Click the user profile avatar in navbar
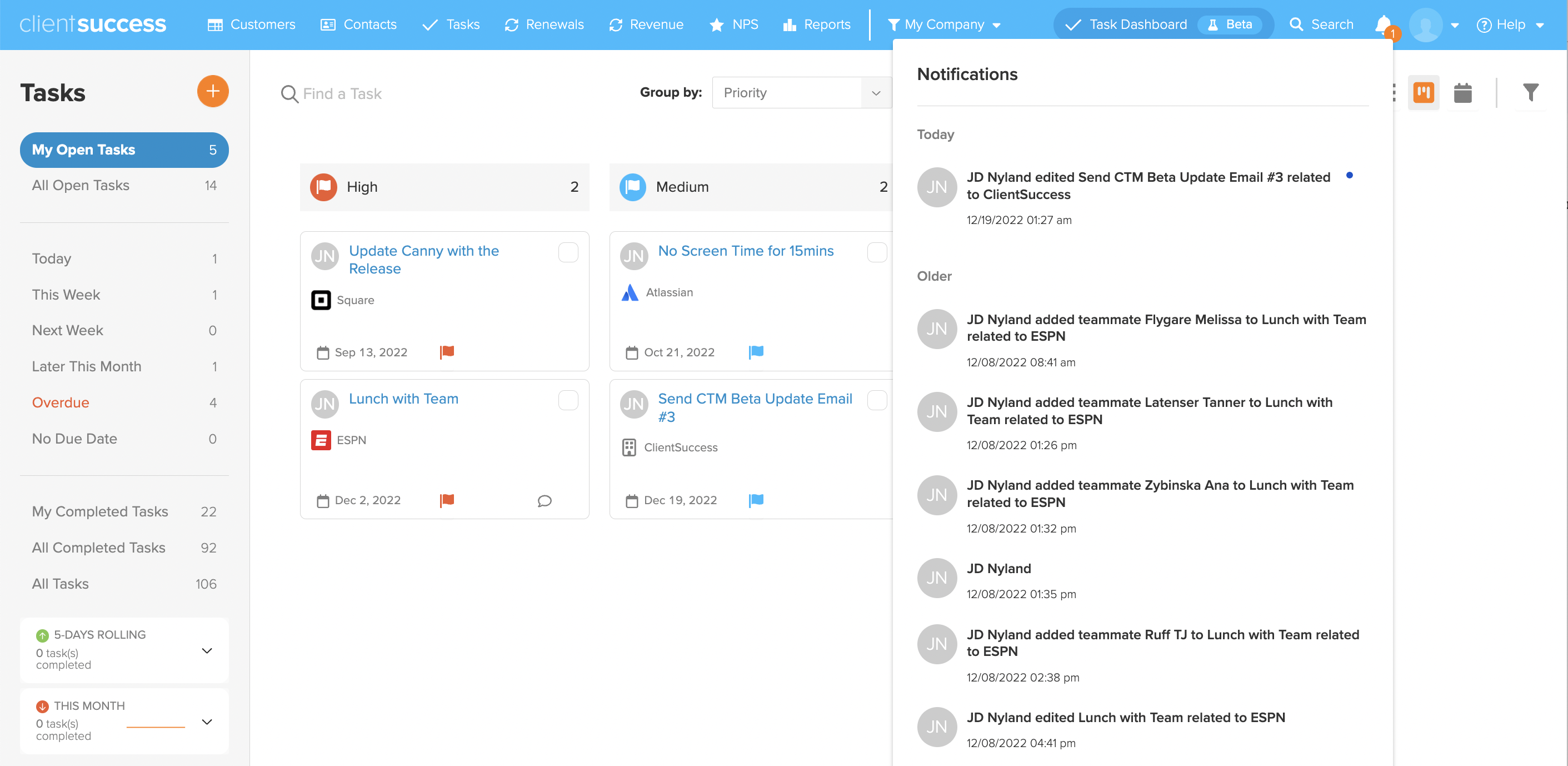The image size is (1568, 766). pyautogui.click(x=1426, y=25)
